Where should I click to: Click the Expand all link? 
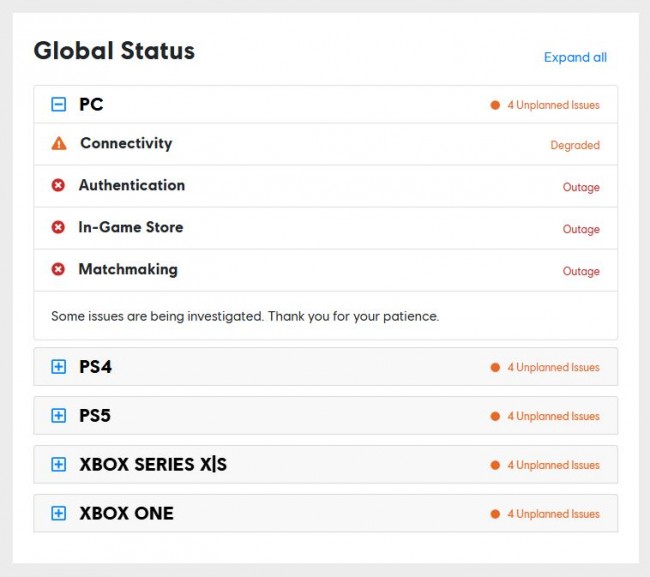click(x=575, y=57)
